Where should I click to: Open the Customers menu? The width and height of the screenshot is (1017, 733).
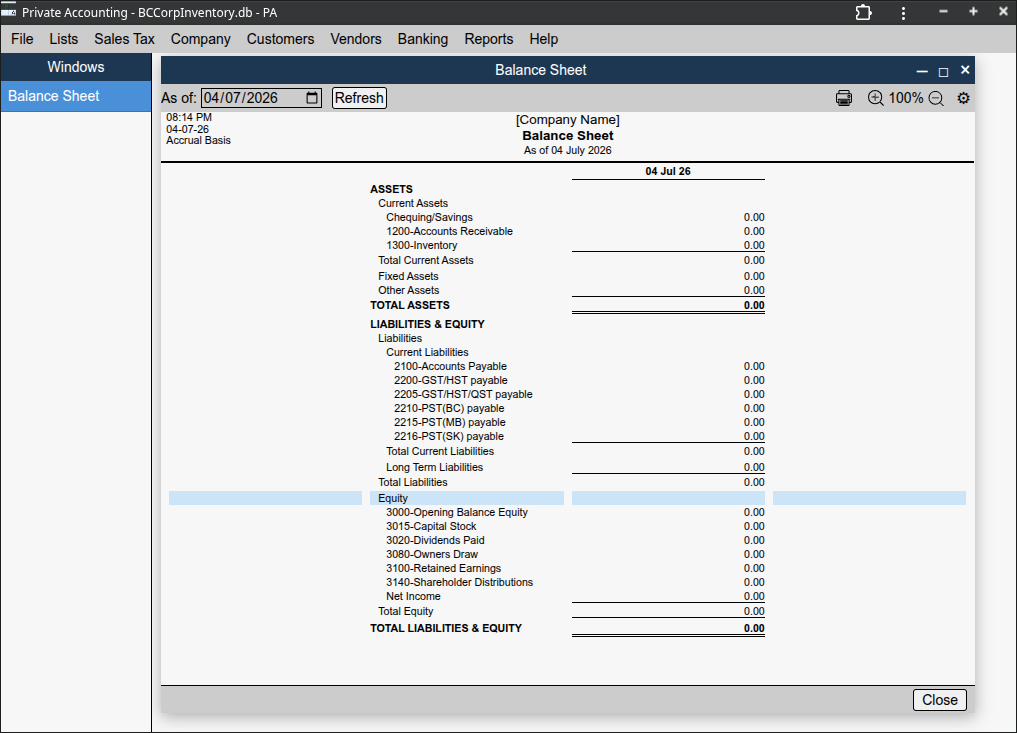(280, 39)
